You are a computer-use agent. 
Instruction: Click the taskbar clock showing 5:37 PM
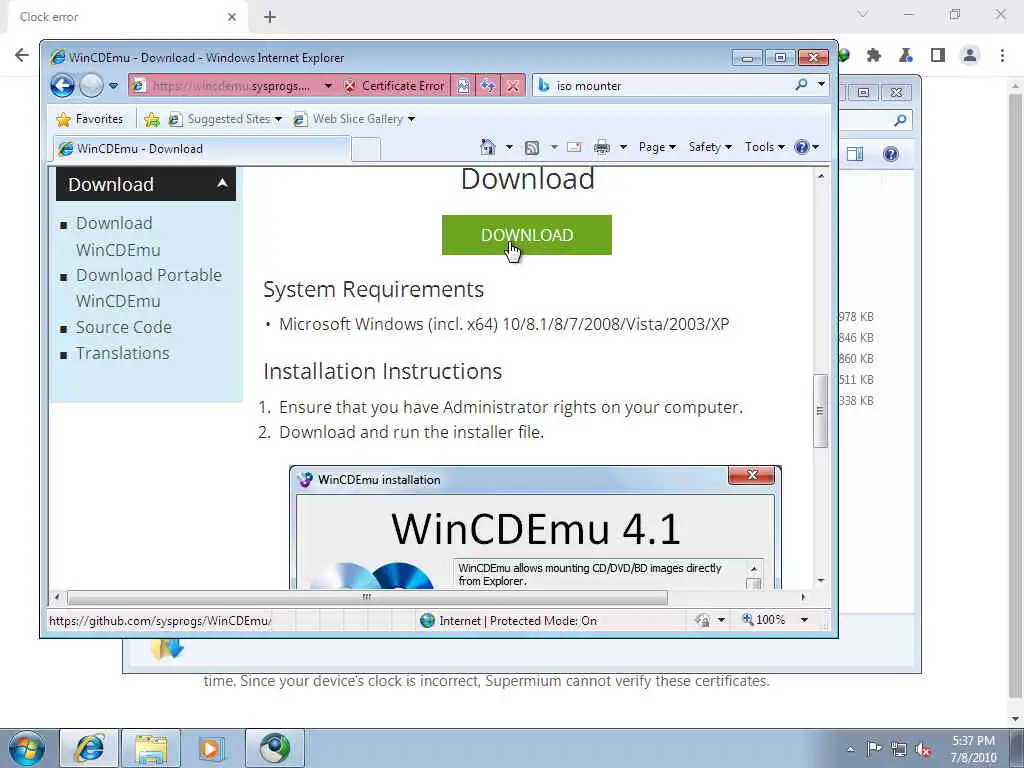tap(973, 749)
